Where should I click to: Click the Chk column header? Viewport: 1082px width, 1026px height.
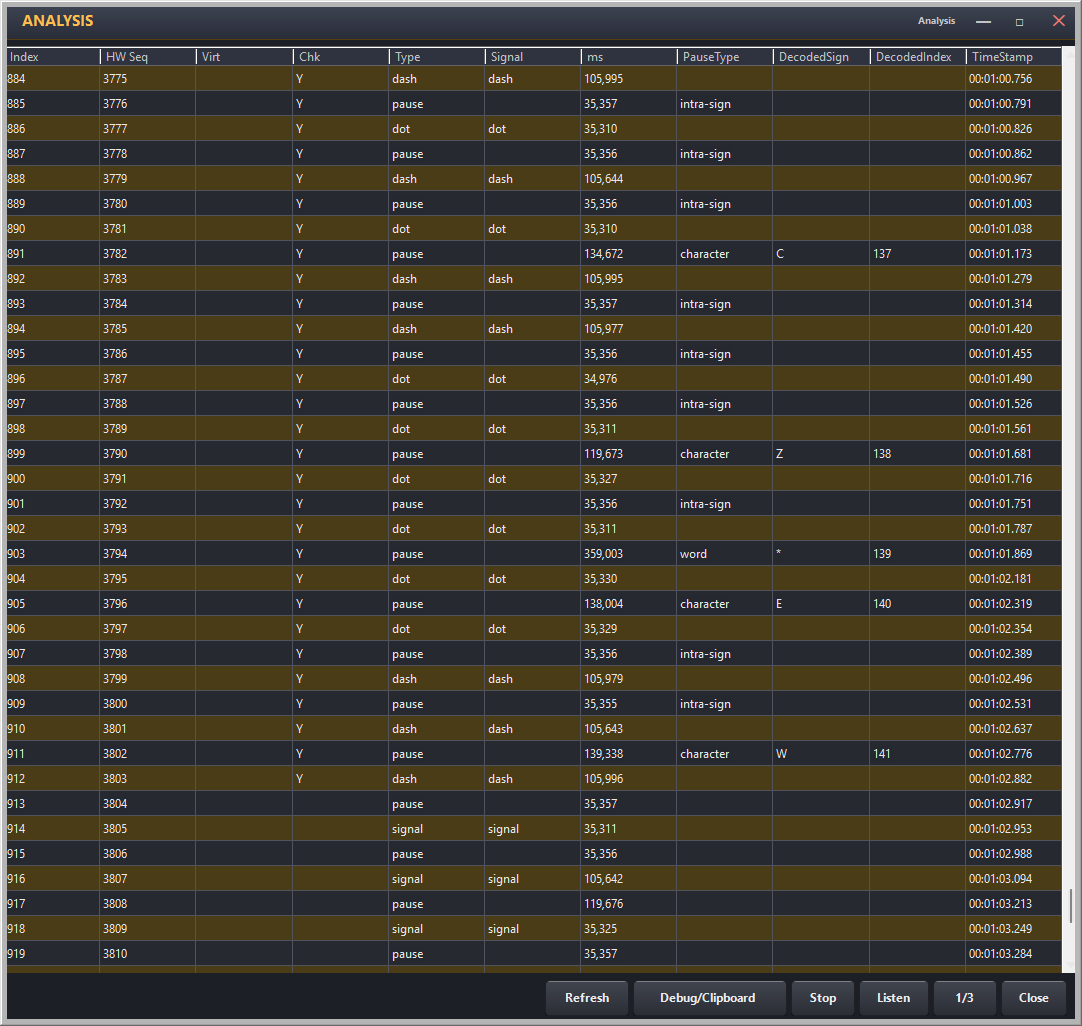click(341, 57)
